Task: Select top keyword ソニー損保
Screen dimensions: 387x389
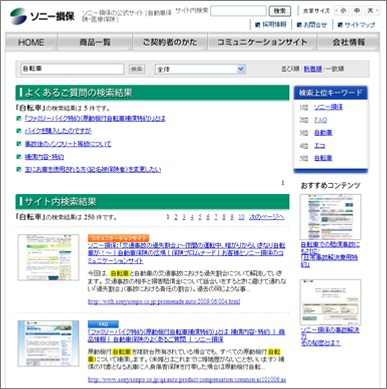Action: 328,107
